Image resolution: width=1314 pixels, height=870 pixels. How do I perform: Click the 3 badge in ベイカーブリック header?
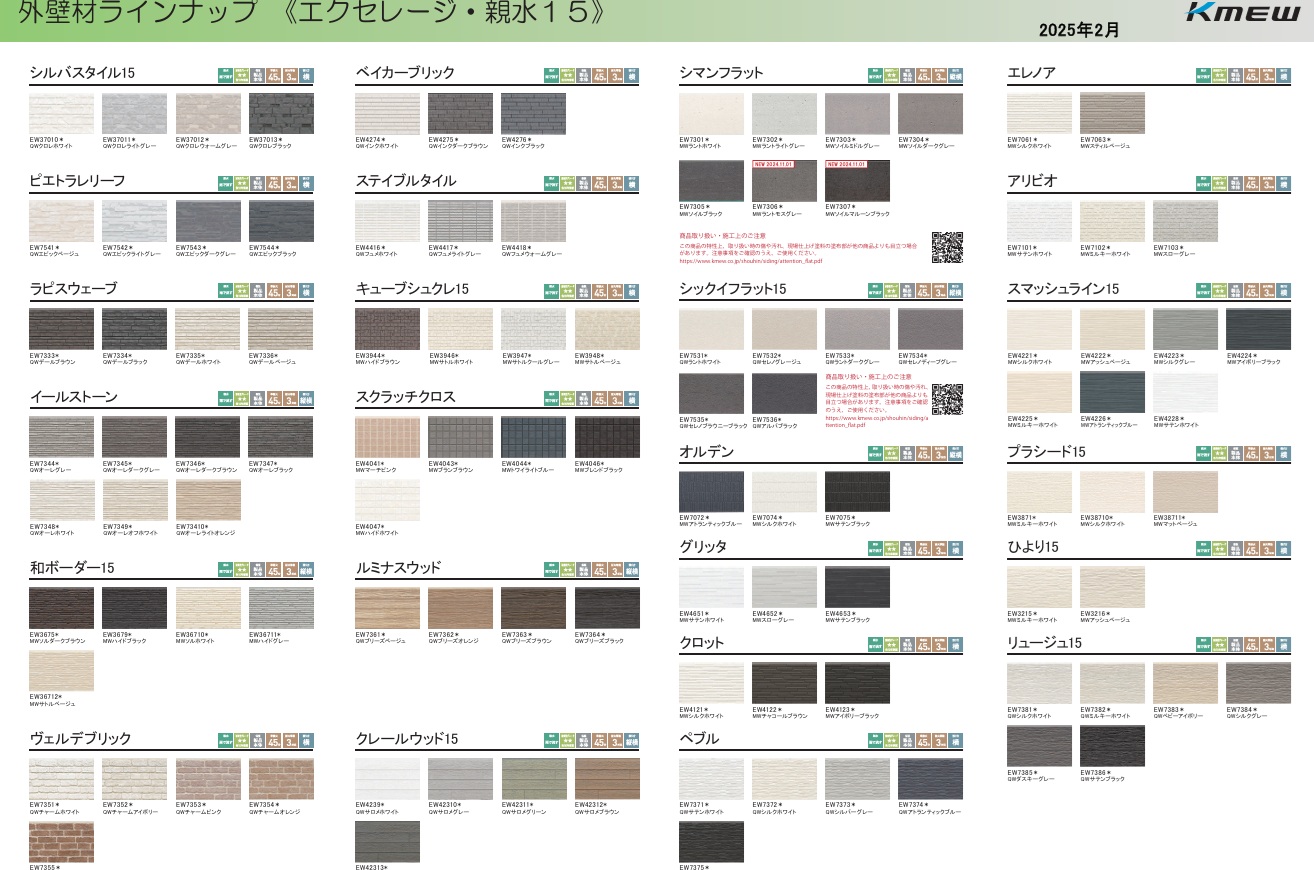pyautogui.click(x=617, y=75)
